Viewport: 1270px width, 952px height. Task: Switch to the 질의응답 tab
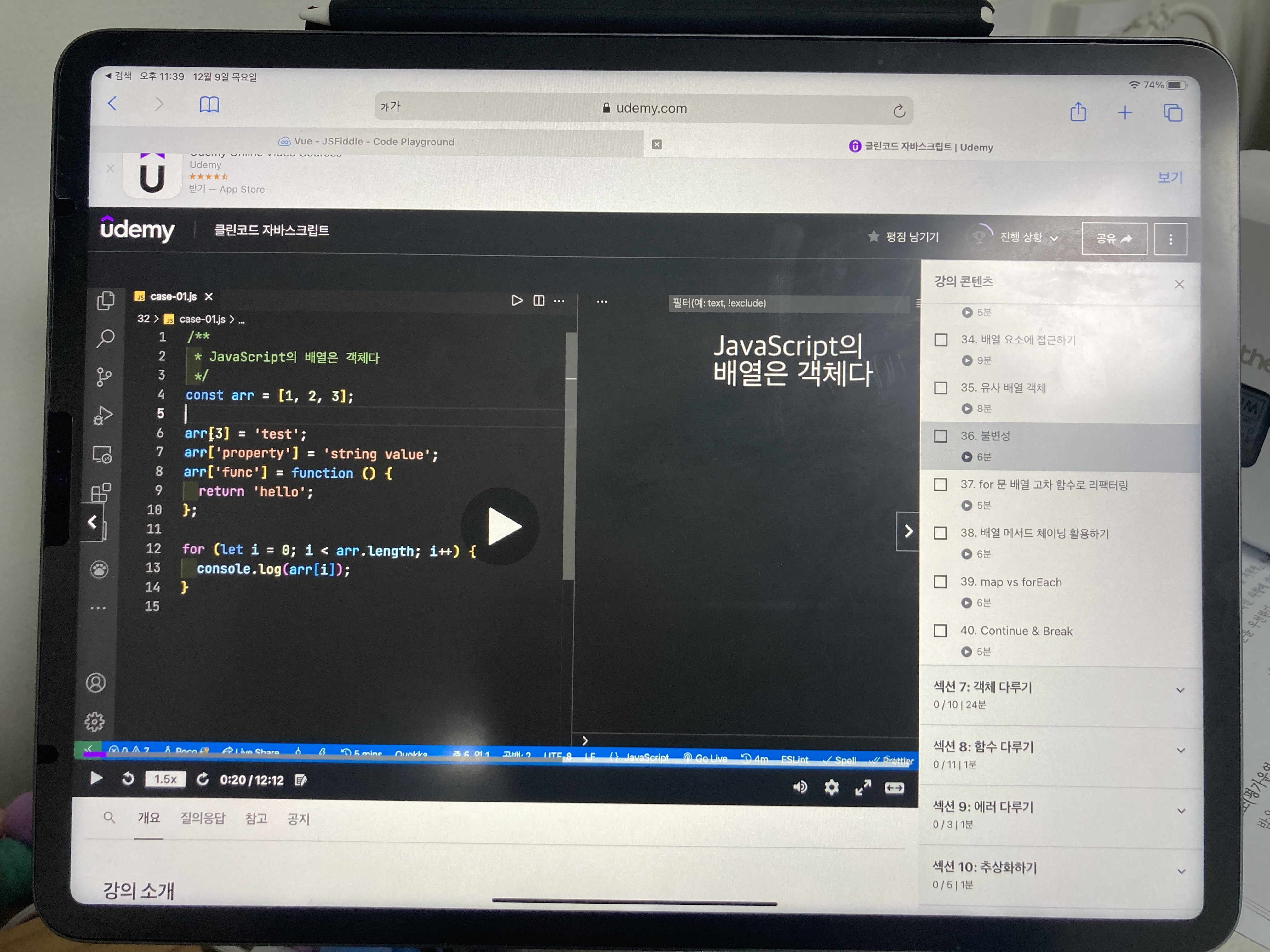(203, 818)
